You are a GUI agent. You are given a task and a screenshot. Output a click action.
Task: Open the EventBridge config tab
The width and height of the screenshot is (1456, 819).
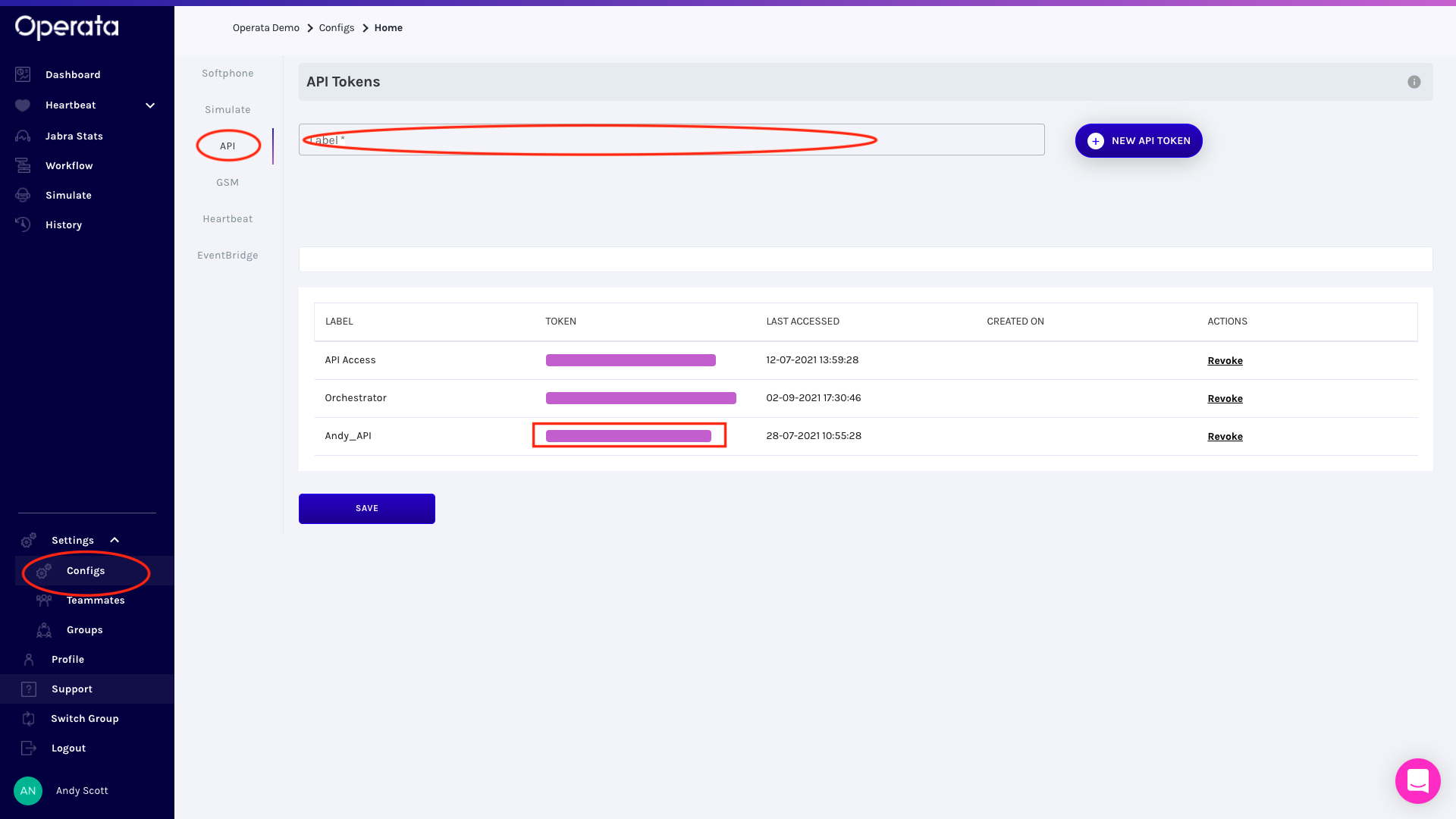(227, 256)
